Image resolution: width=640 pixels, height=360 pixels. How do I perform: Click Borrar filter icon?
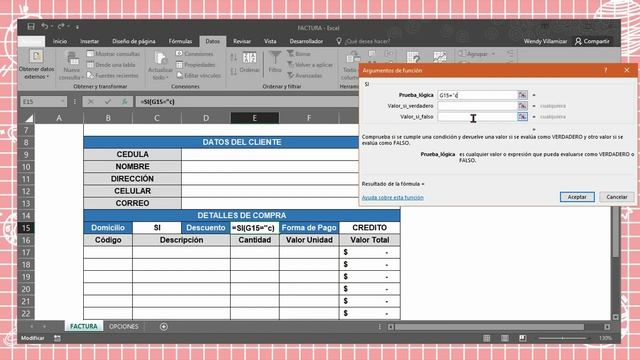click(290, 53)
